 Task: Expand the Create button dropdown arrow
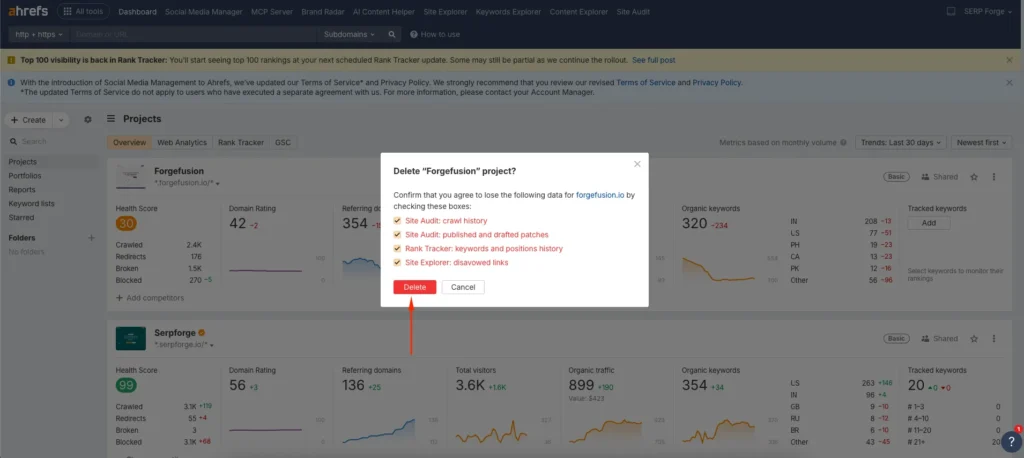(60, 120)
